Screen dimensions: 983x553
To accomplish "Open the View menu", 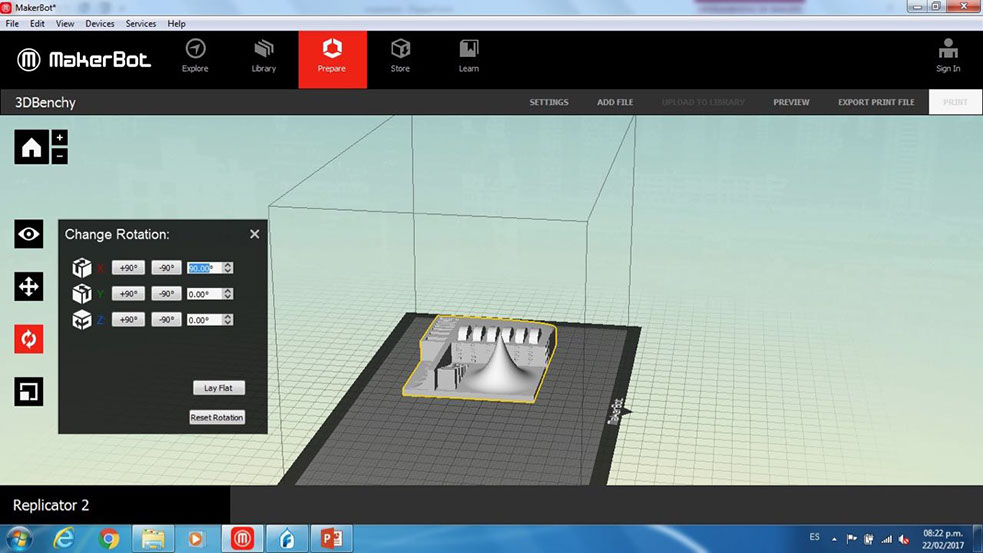I will (x=65, y=24).
